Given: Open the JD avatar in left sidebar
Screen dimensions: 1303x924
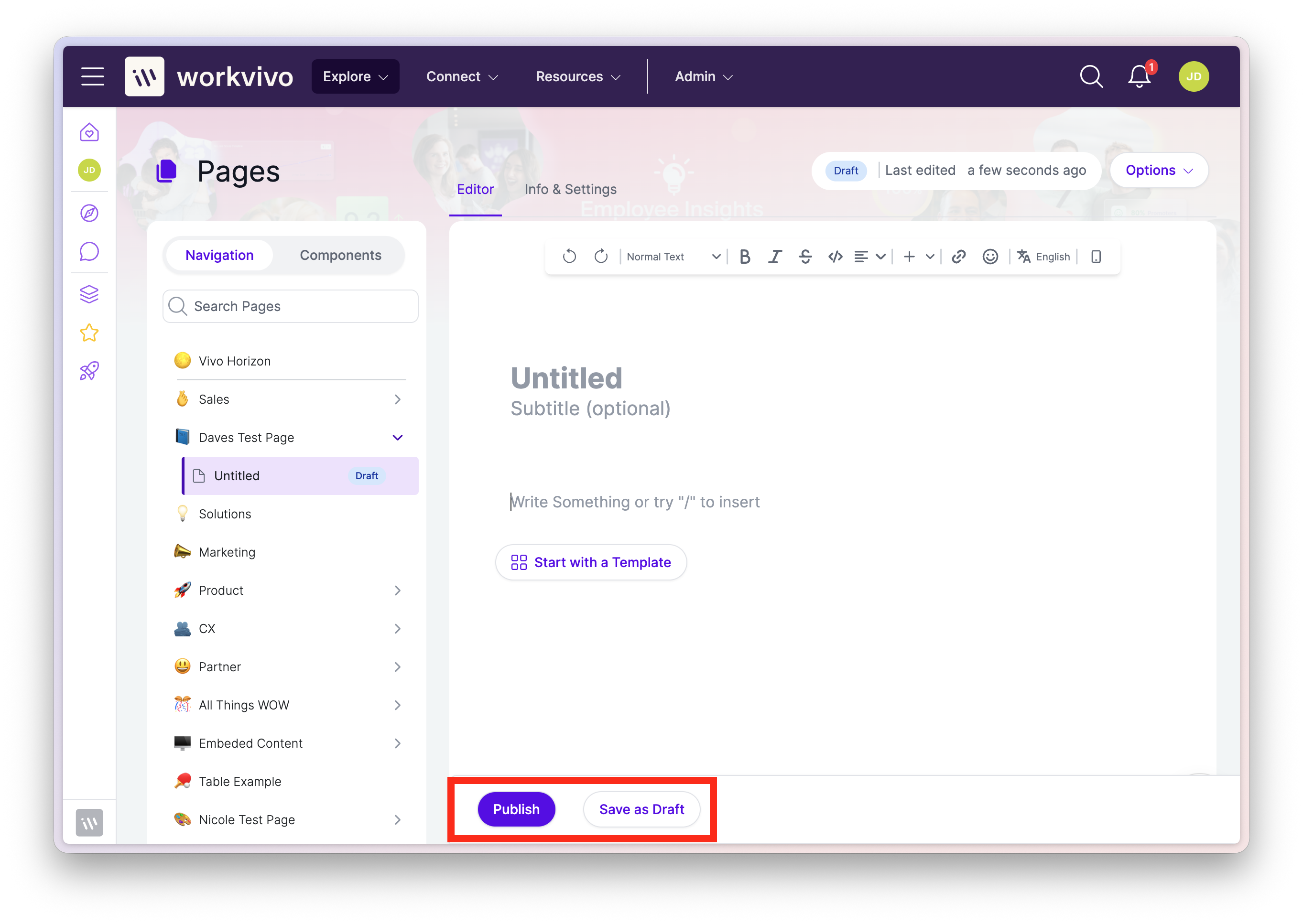Looking at the screenshot, I should pos(89,170).
